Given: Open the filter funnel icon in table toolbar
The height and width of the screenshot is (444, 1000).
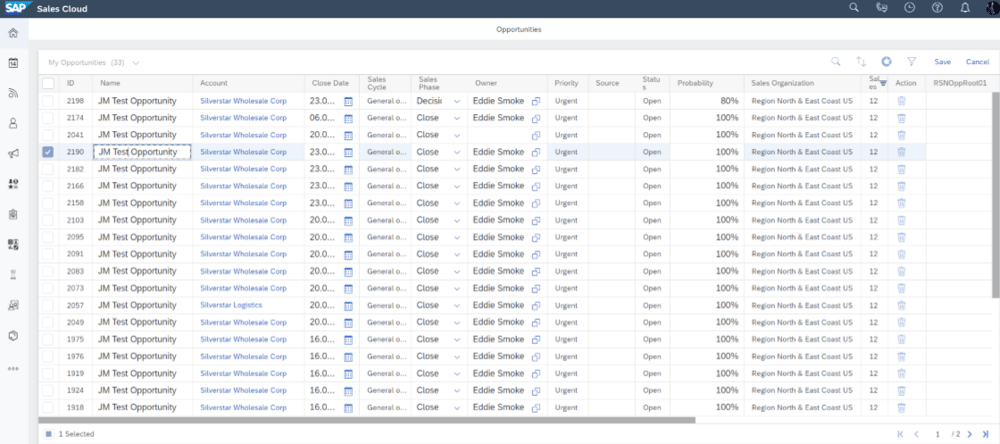Looking at the screenshot, I should [911, 62].
